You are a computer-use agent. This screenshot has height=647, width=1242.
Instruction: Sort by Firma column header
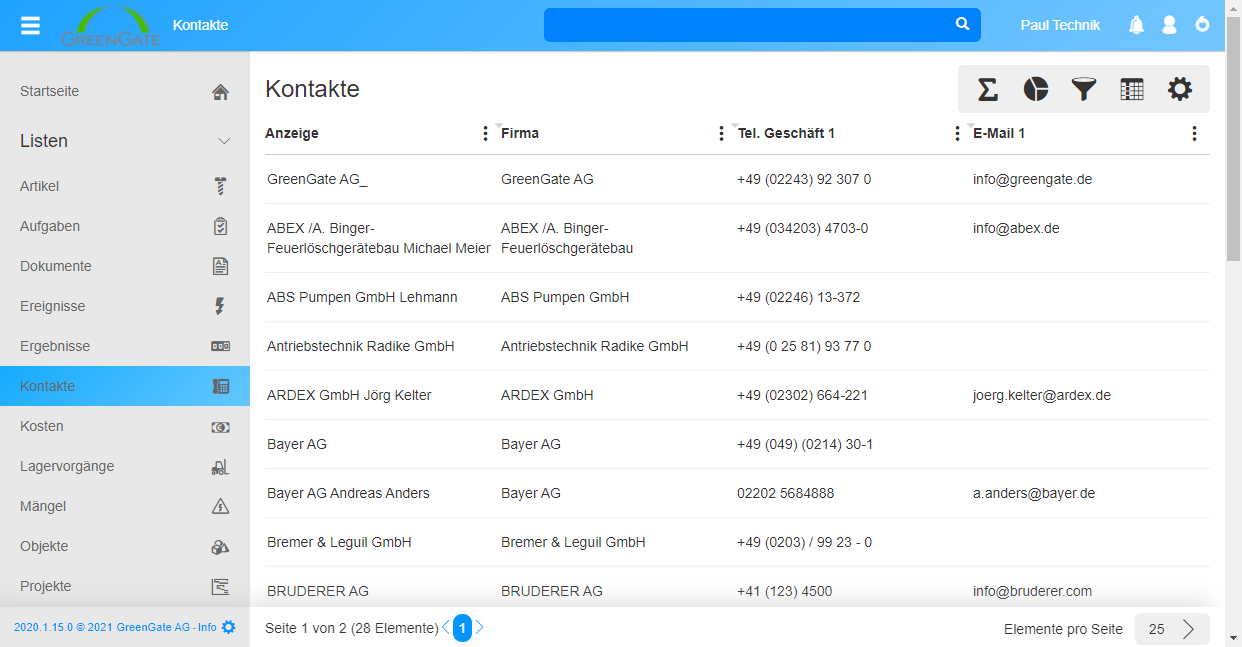[520, 133]
